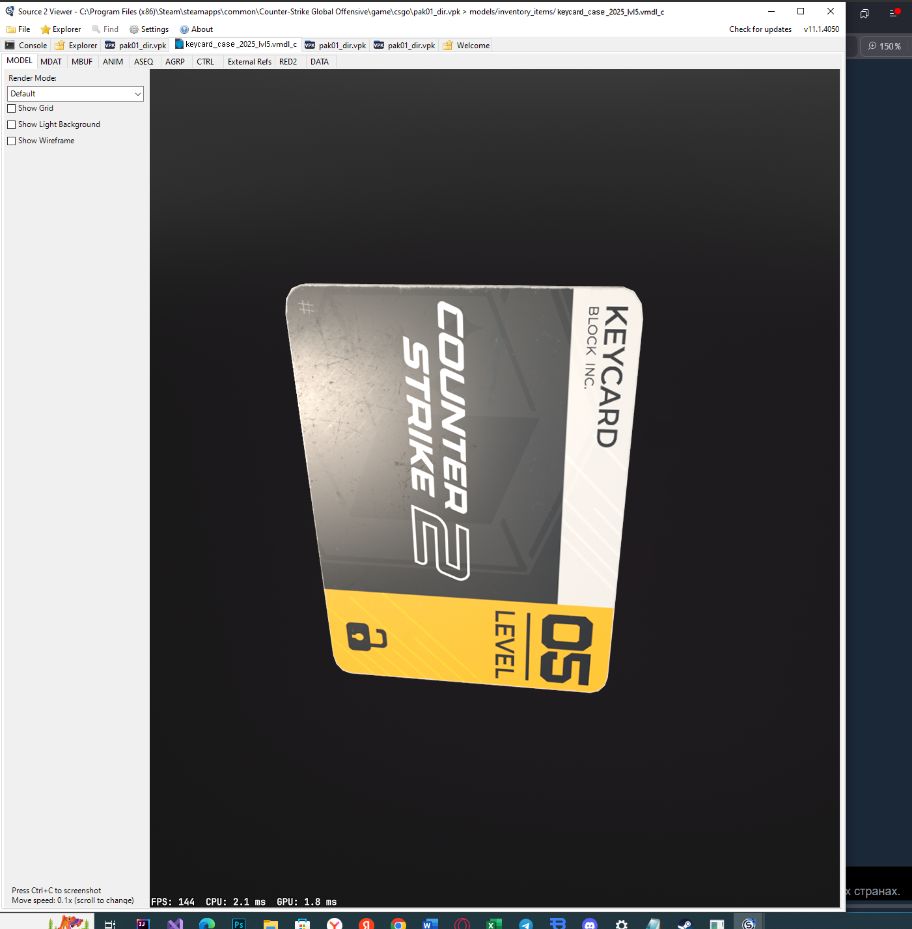Select the ASEQ sub-tab
The image size is (912, 929).
[x=143, y=62]
